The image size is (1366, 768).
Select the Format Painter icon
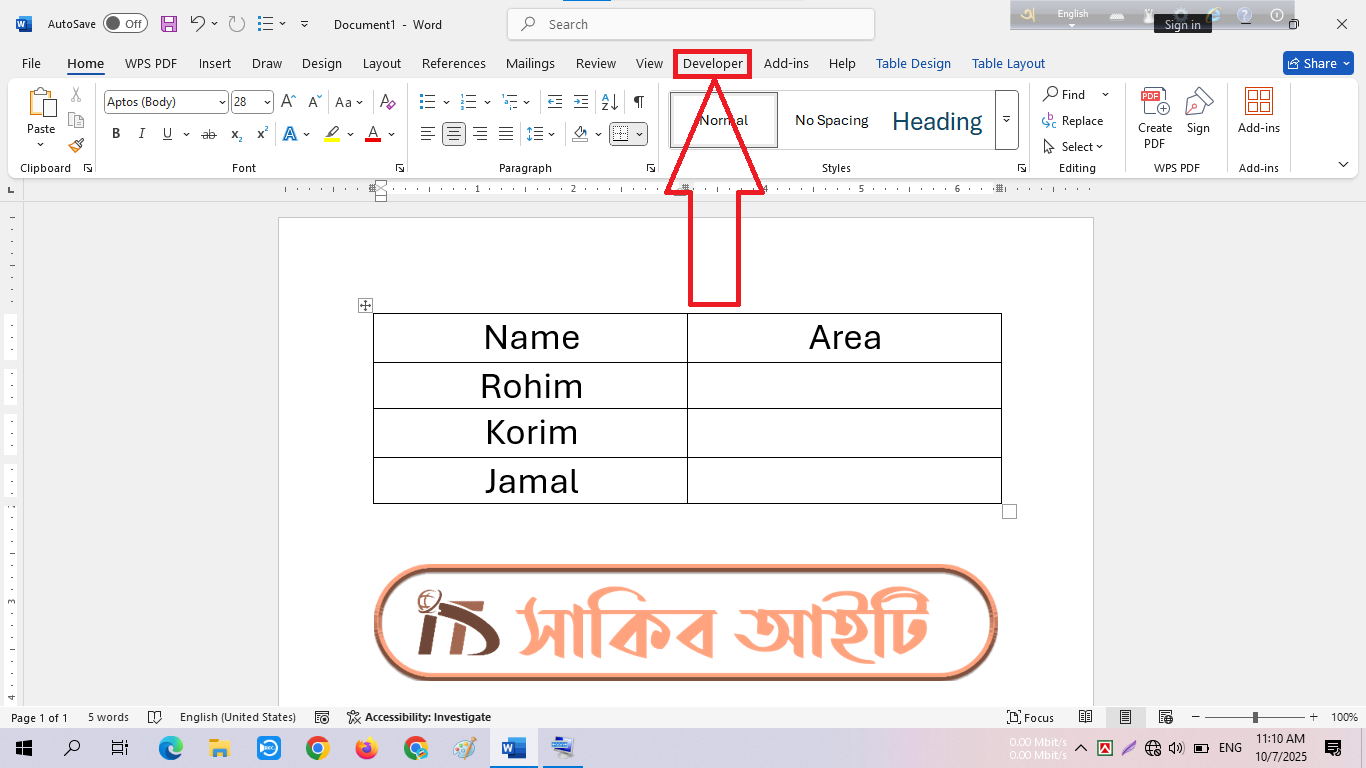tap(76, 145)
